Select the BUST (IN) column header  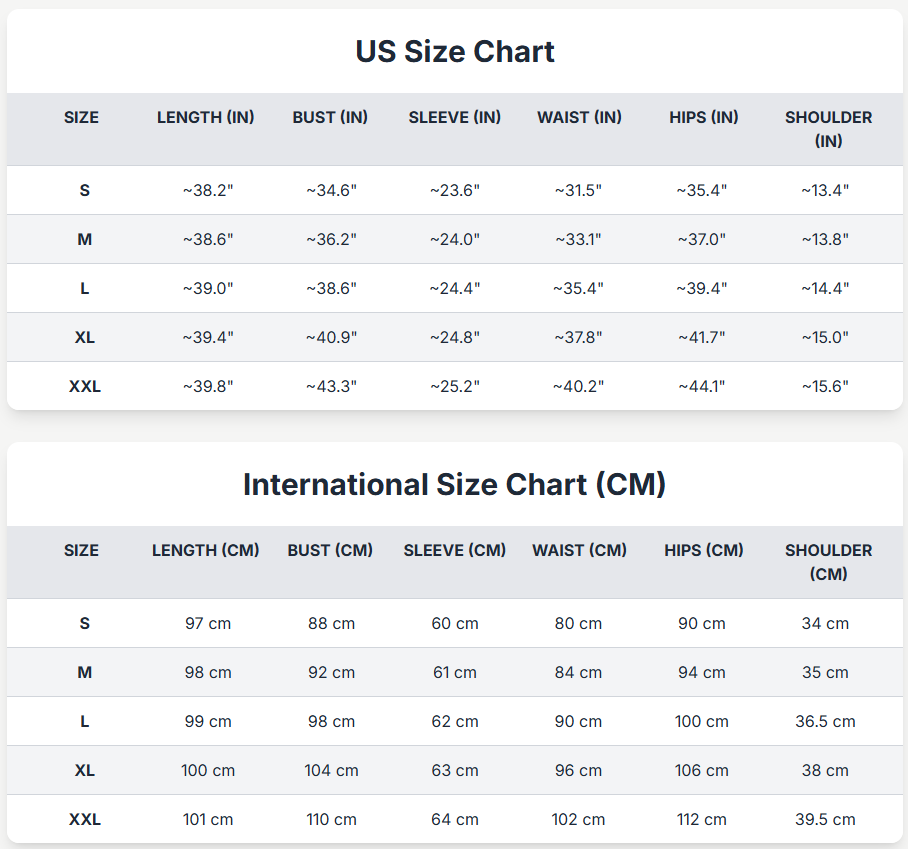(x=330, y=118)
